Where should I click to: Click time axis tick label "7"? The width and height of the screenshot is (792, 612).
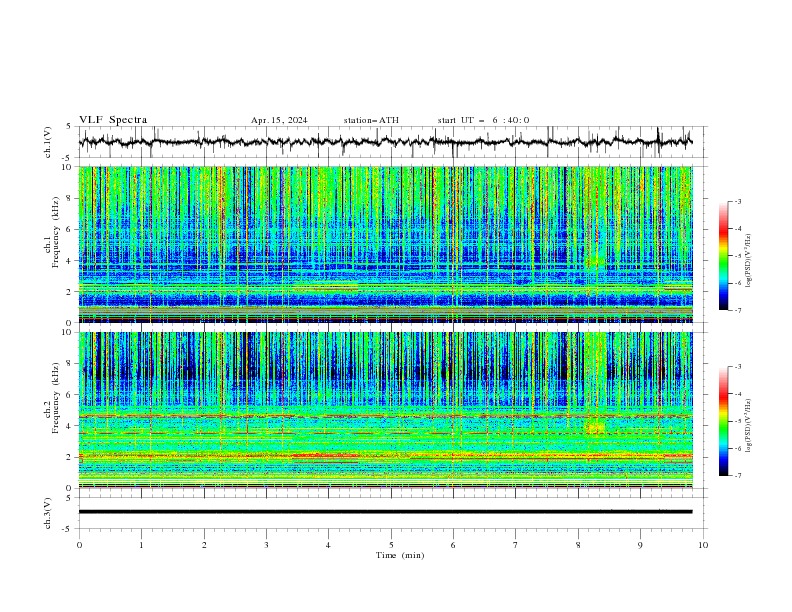click(x=516, y=545)
